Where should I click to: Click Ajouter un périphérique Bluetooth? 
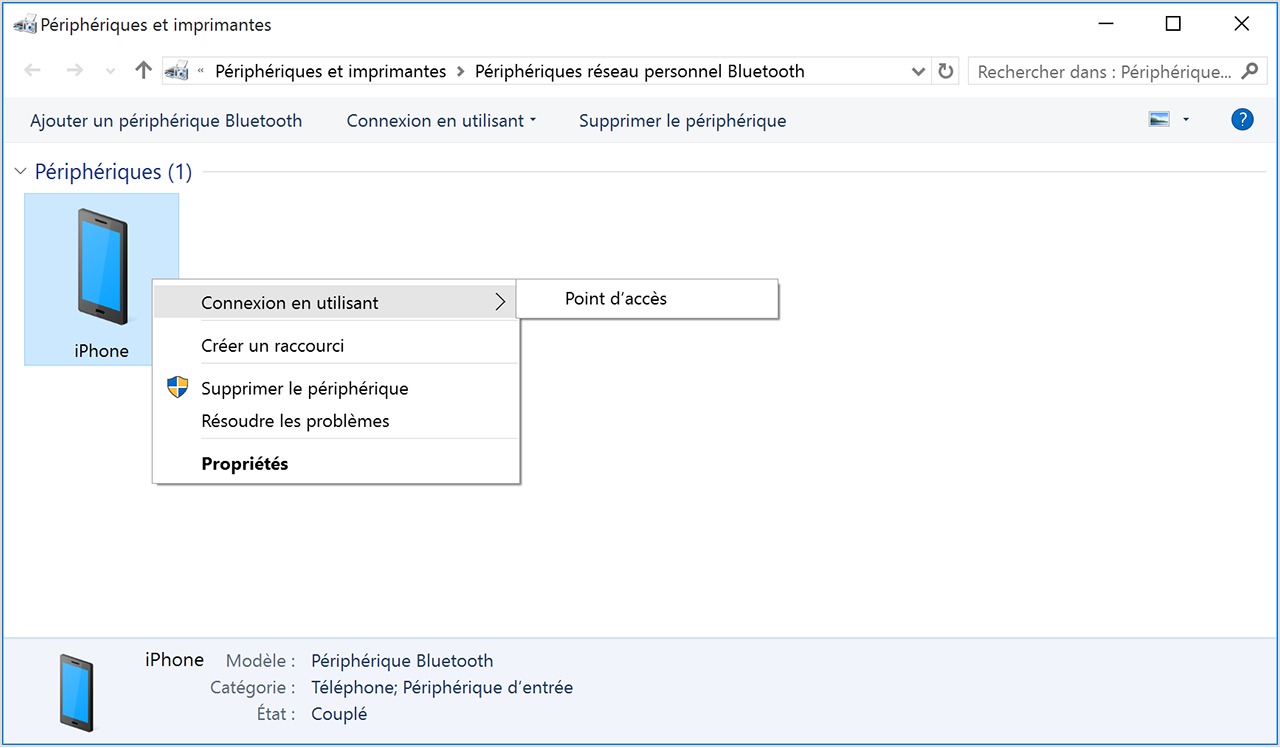166,121
